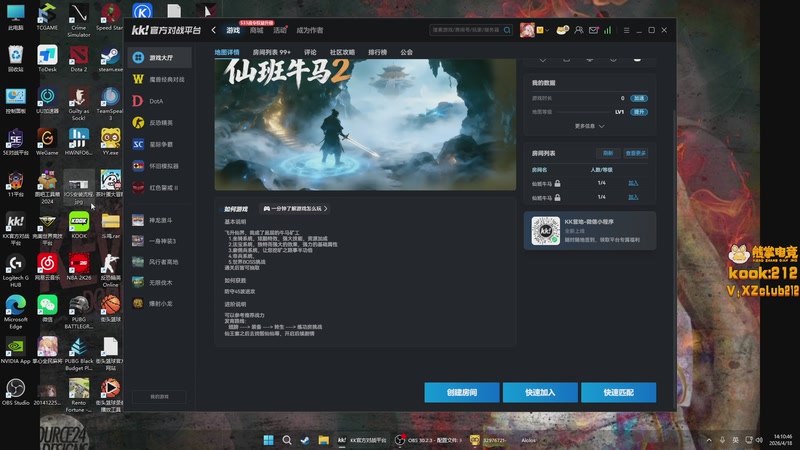Click 提升 button beside map level
This screenshot has height=450, width=800.
point(639,112)
